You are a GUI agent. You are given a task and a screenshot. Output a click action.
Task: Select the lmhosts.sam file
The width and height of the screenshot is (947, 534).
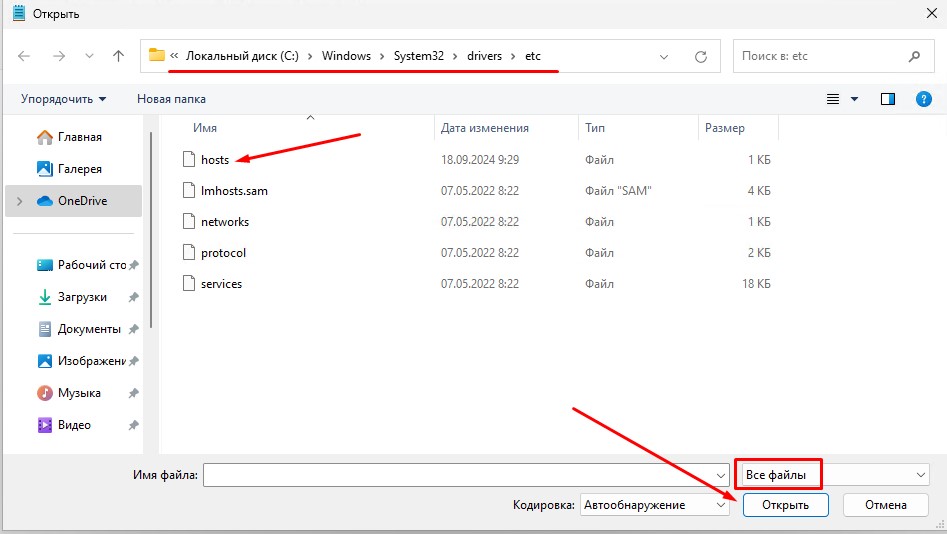pos(234,191)
